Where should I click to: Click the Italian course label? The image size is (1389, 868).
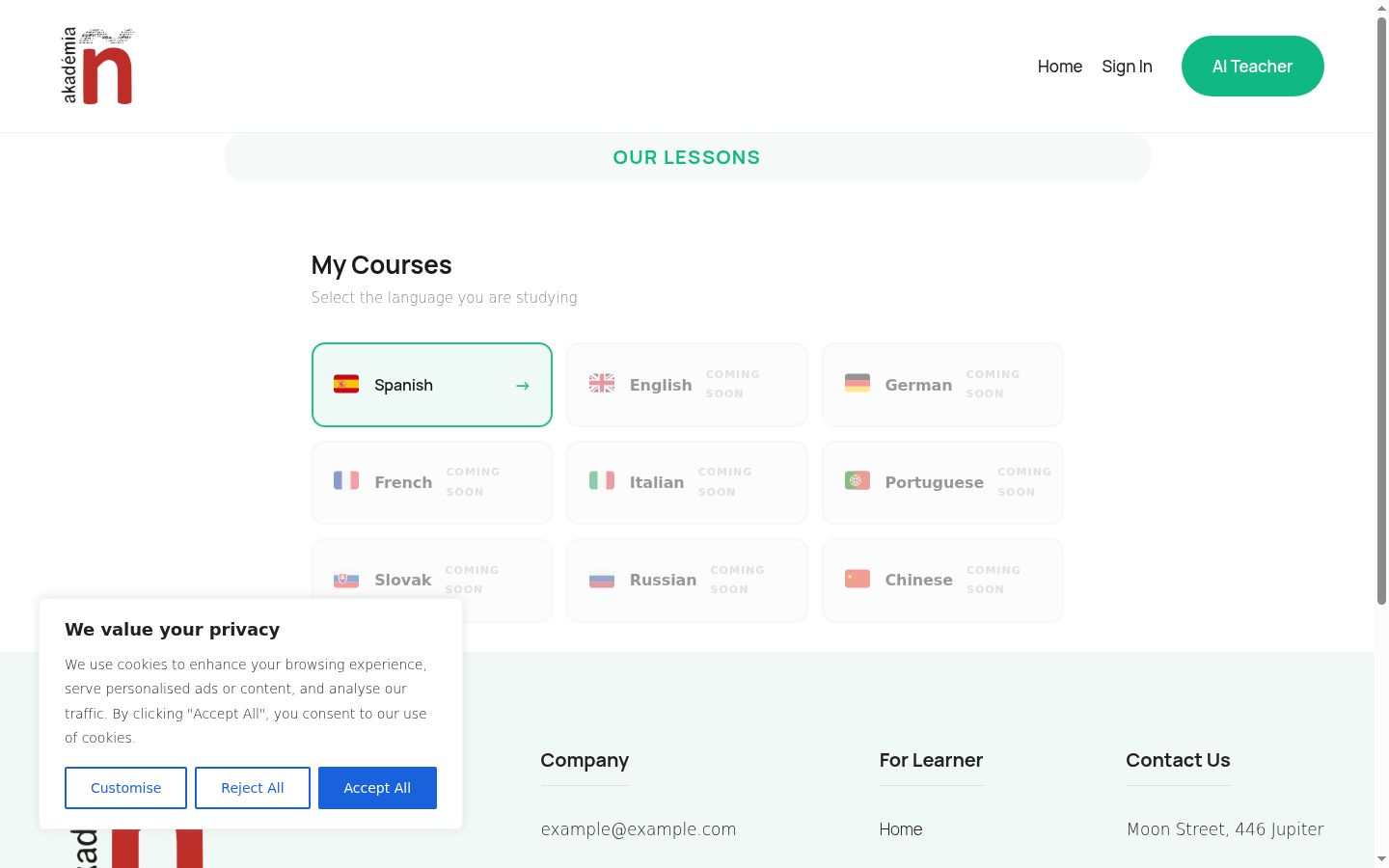point(657,482)
